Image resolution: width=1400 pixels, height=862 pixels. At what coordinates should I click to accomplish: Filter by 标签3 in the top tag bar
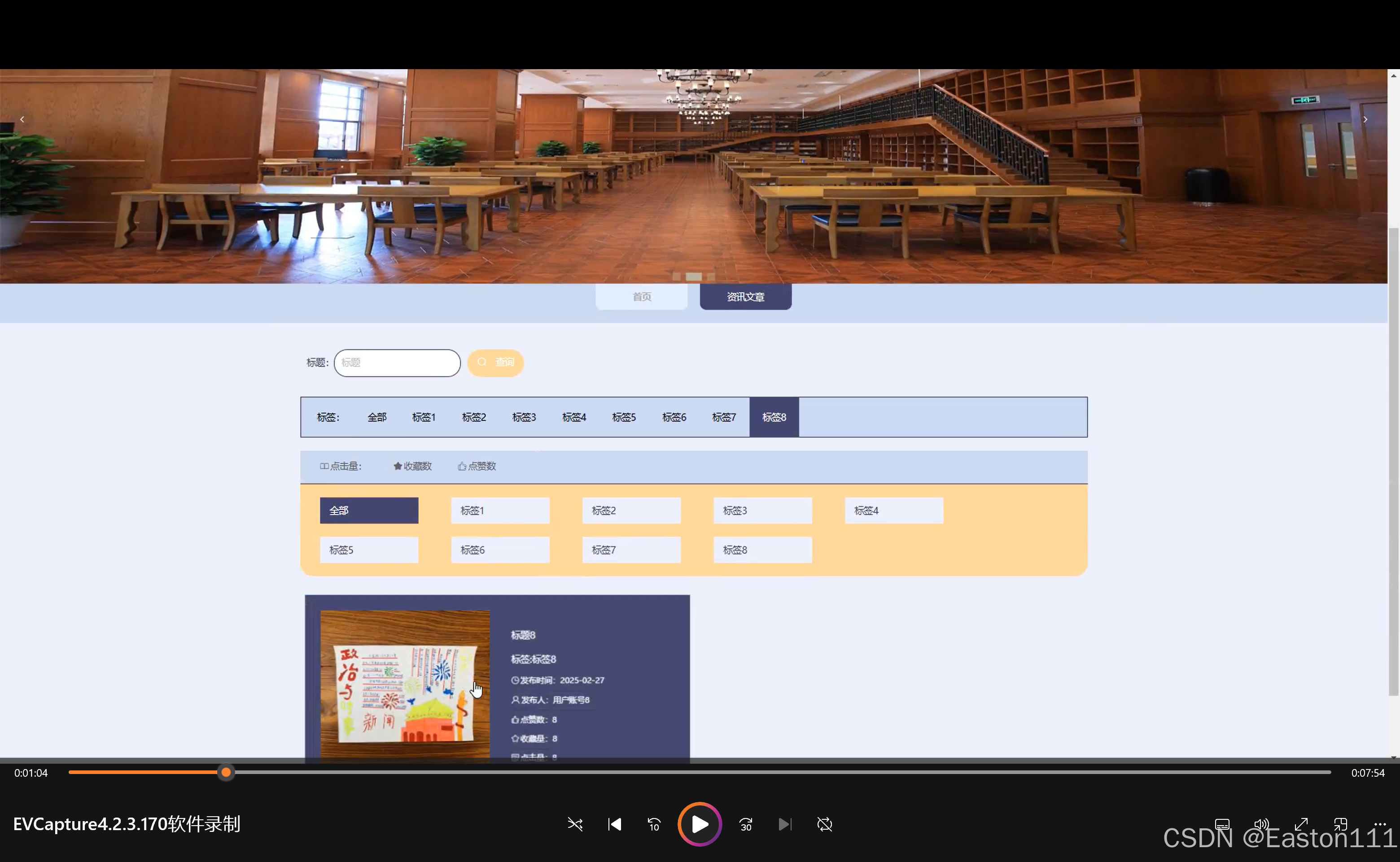click(524, 418)
